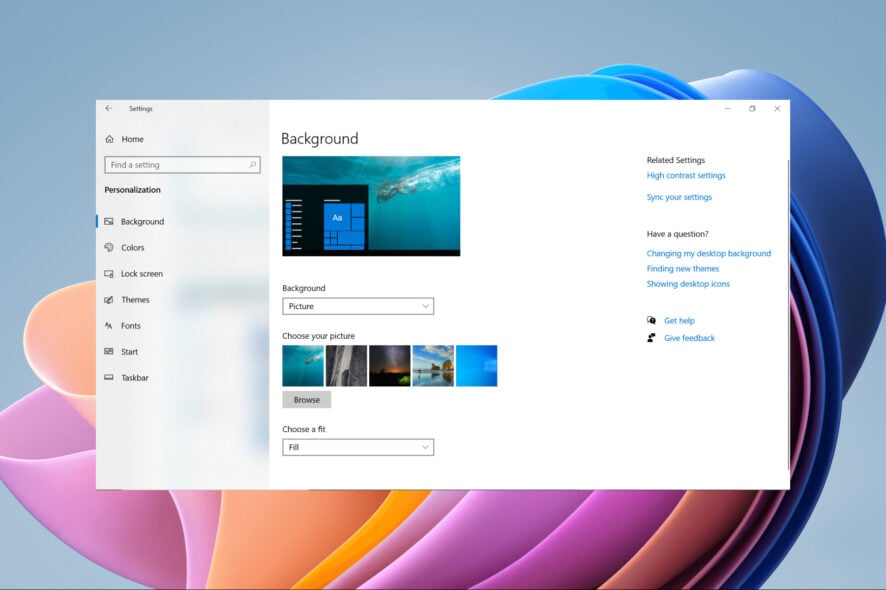Click the search magnifier icon
Image resolution: width=886 pixels, height=590 pixels.
click(x=253, y=165)
